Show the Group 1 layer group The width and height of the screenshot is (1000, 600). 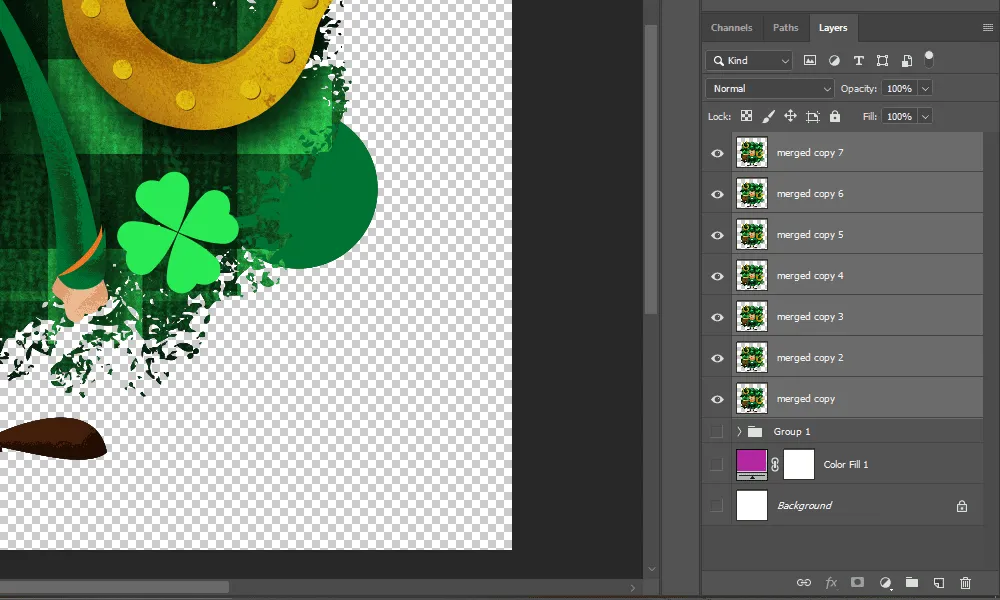click(717, 432)
